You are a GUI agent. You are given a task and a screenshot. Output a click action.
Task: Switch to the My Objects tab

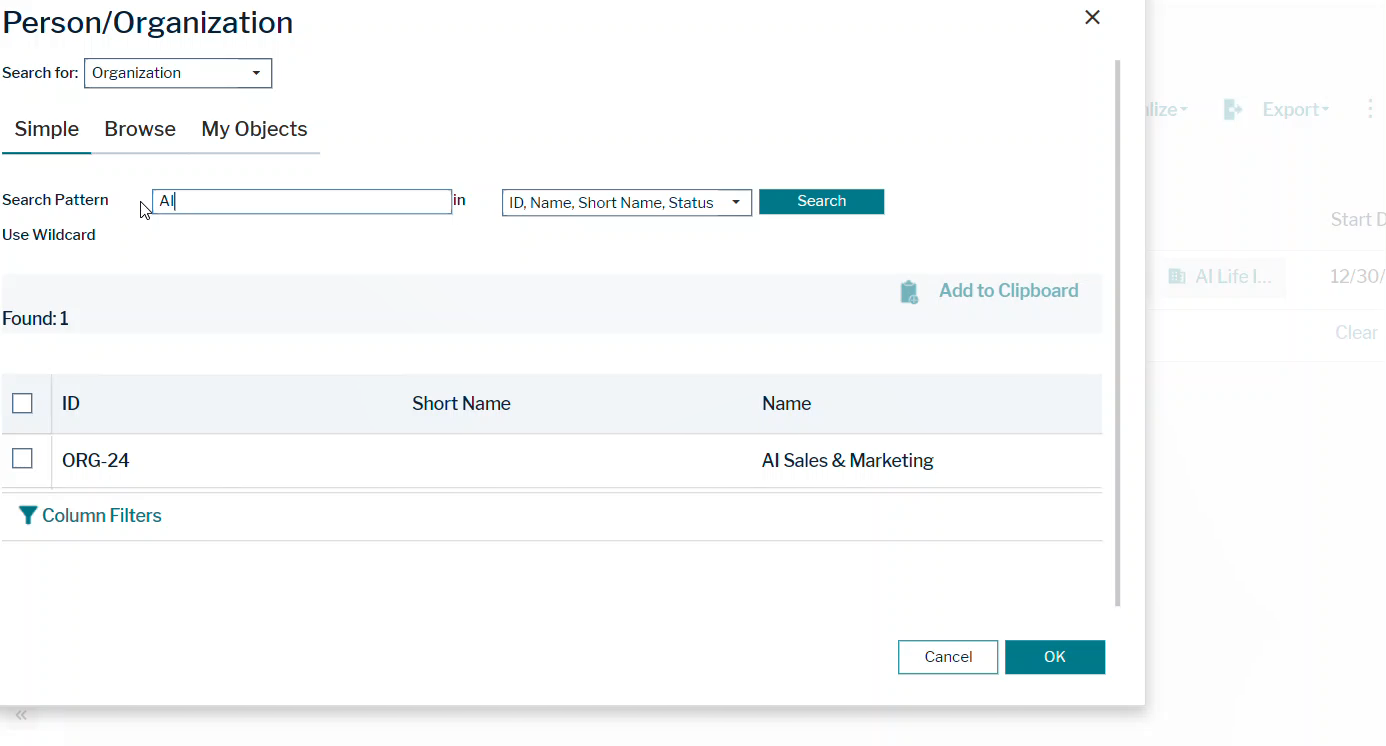[254, 129]
